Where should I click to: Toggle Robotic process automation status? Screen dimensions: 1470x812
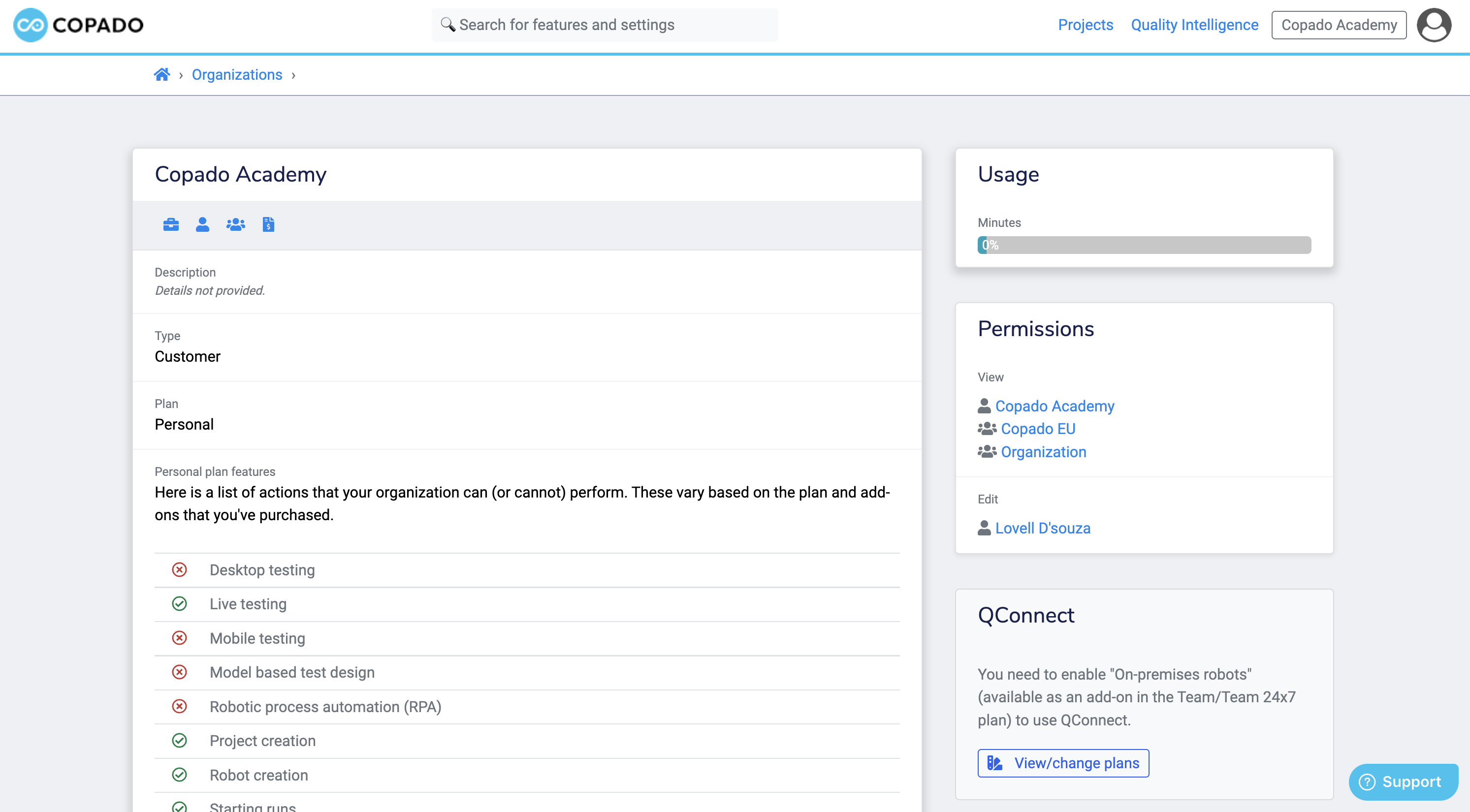pos(180,706)
